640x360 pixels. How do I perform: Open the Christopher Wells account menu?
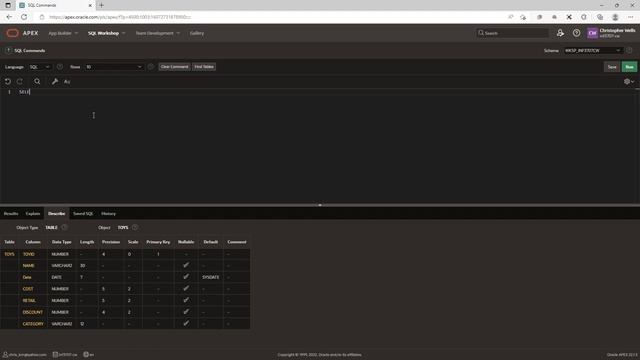[x=611, y=33]
